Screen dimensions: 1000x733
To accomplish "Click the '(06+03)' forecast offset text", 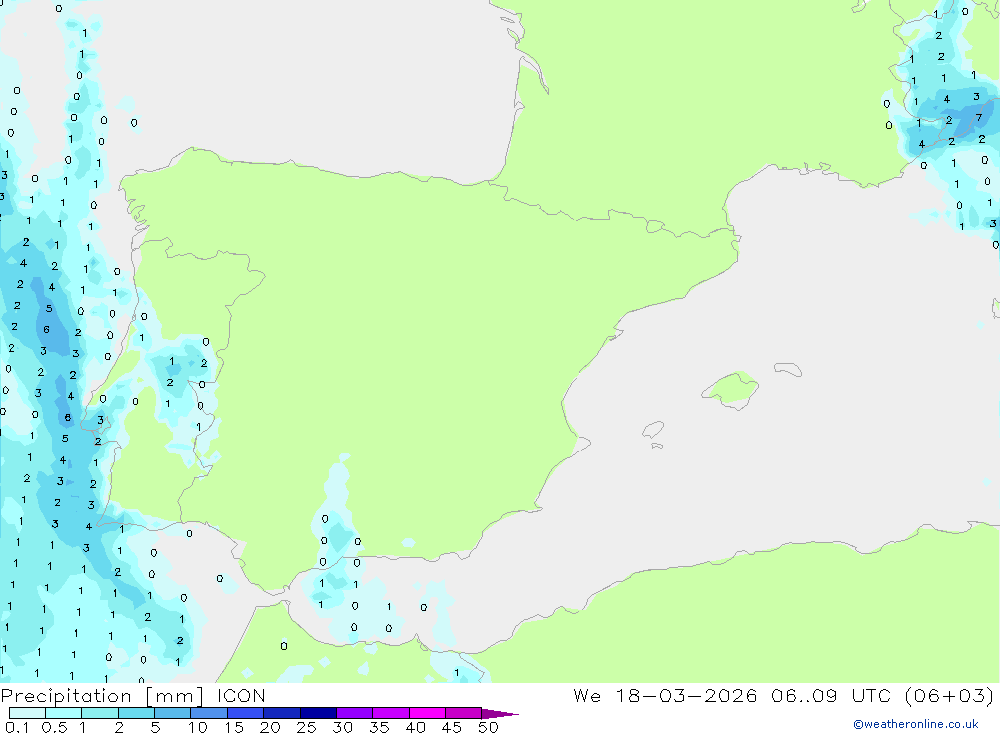I will 949,695.
